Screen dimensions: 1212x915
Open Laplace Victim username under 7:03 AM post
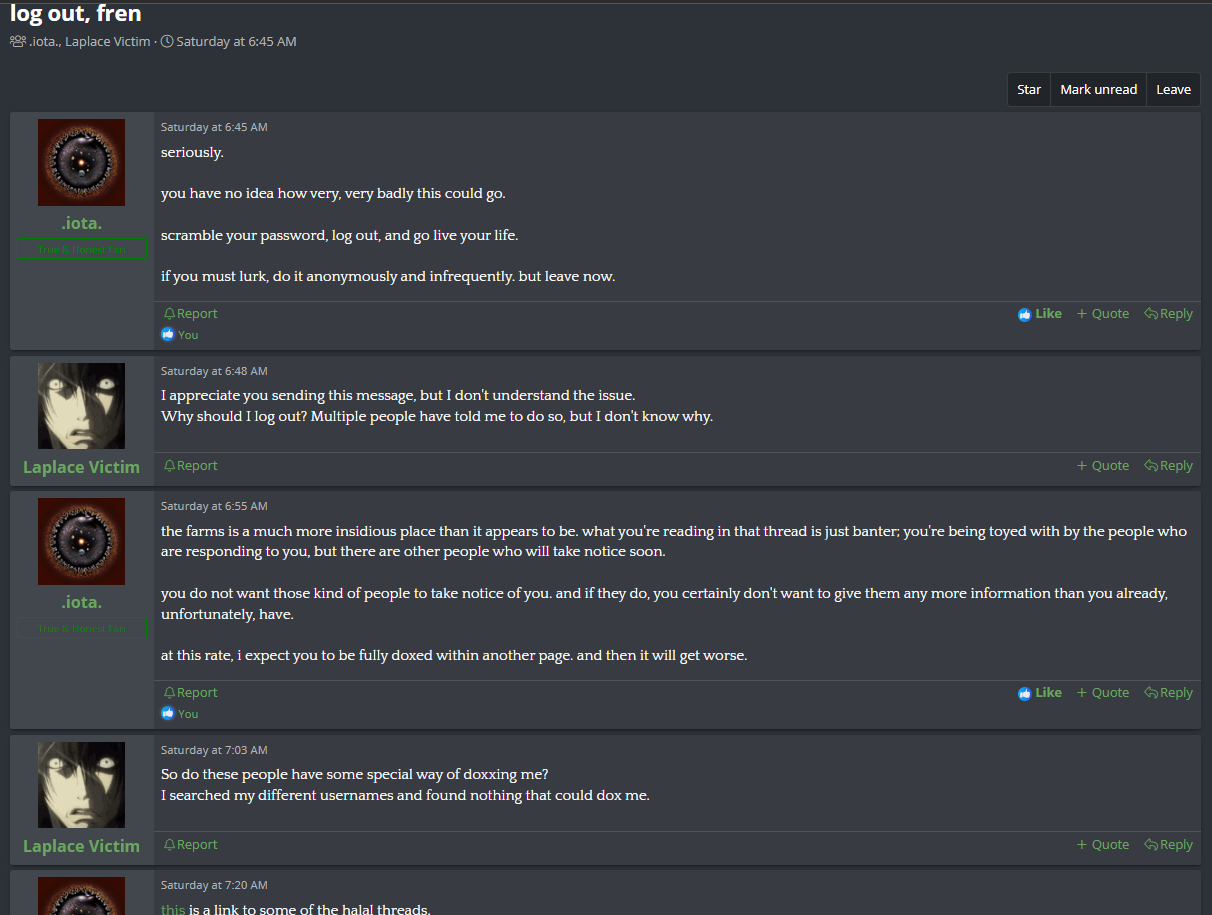click(x=82, y=846)
